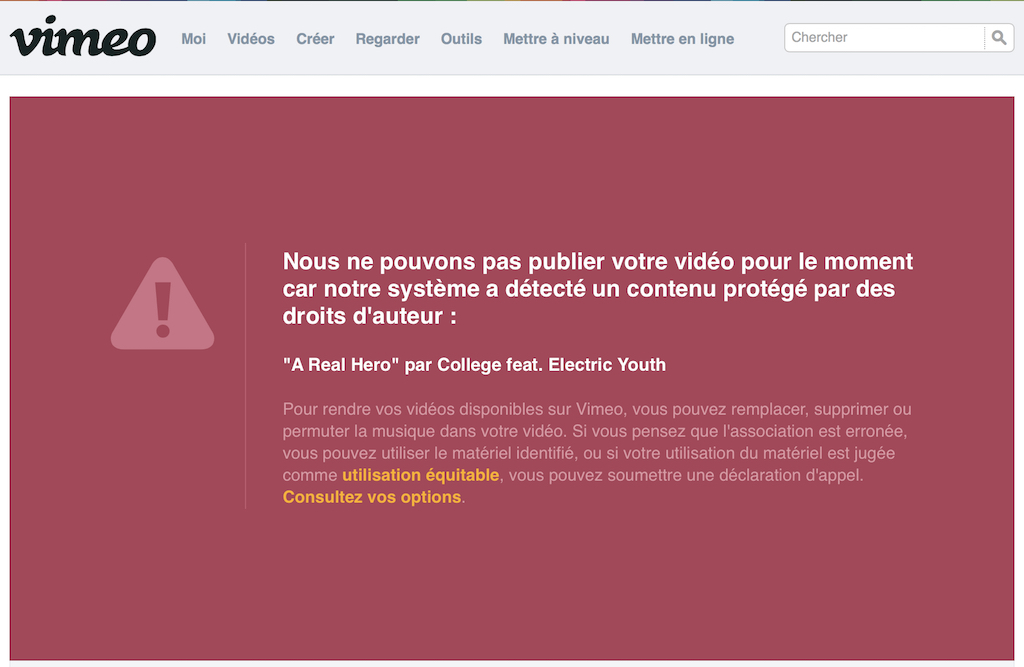This screenshot has height=667, width=1024.
Task: Follow the Consultez vos options link
Action: click(372, 497)
